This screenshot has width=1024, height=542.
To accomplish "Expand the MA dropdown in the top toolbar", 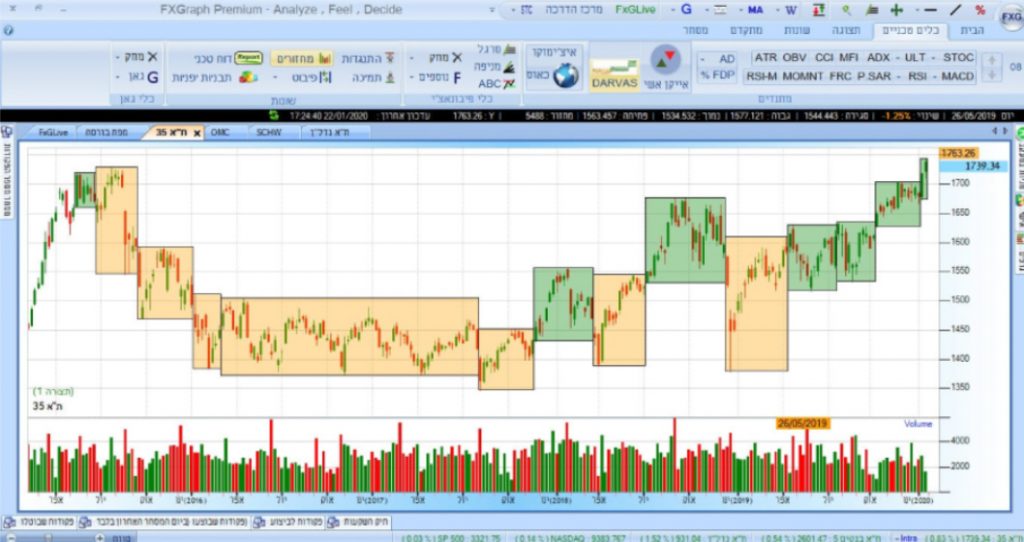I will click(756, 9).
